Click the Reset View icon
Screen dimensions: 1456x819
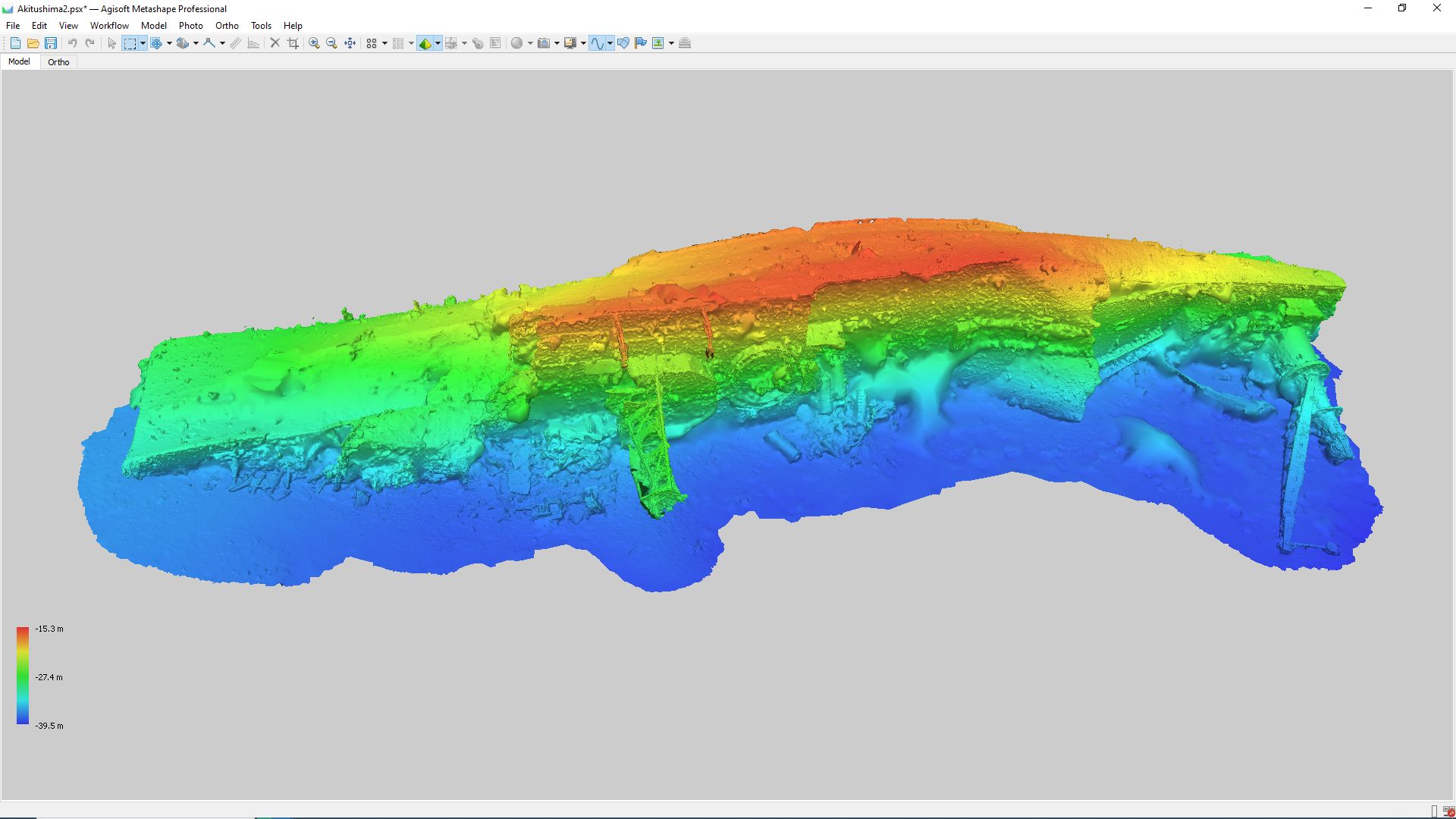pyautogui.click(x=350, y=43)
